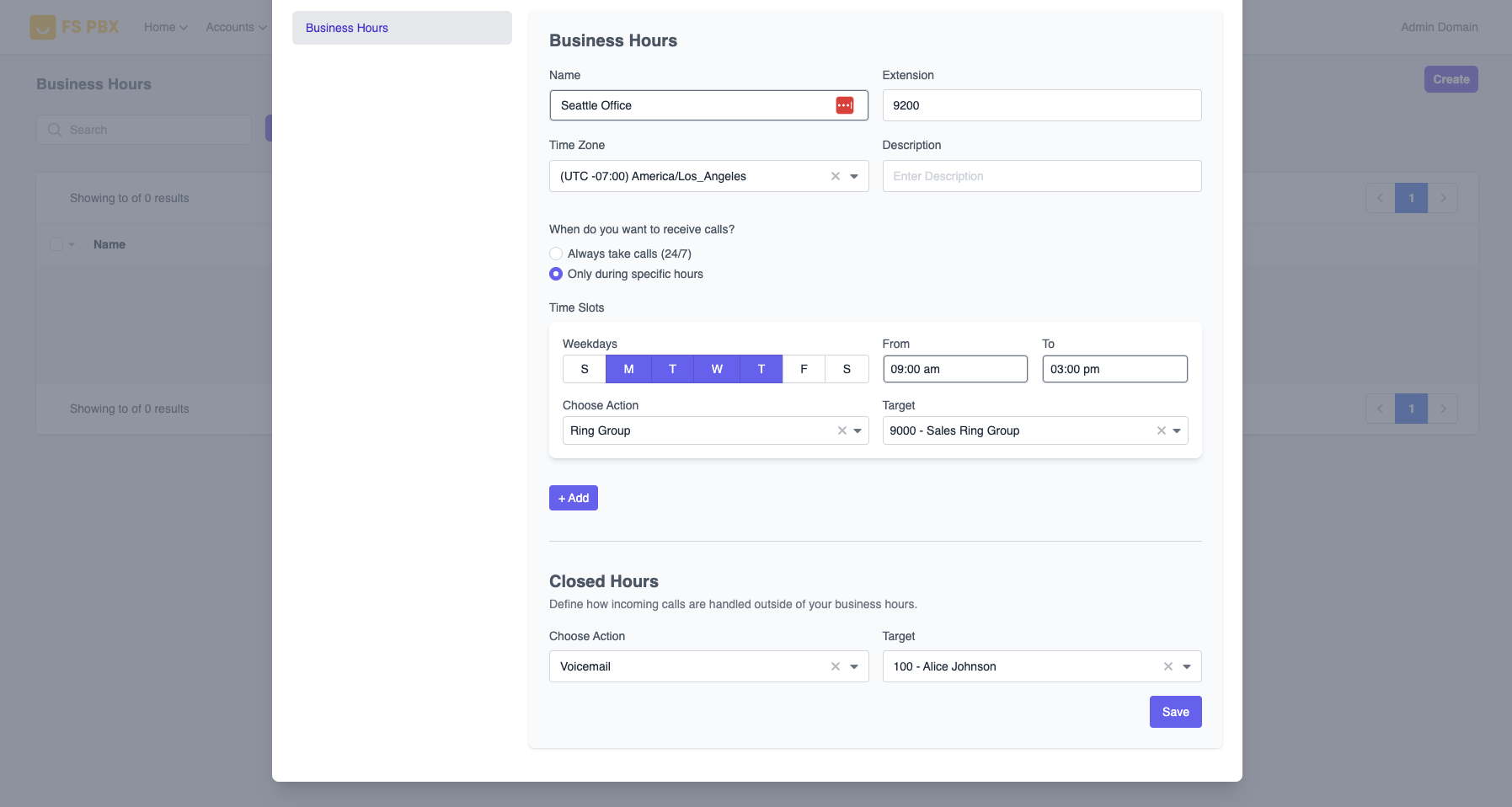Viewport: 1512px width, 807px height.
Task: Click the FS PBX logo icon
Action: (x=43, y=26)
